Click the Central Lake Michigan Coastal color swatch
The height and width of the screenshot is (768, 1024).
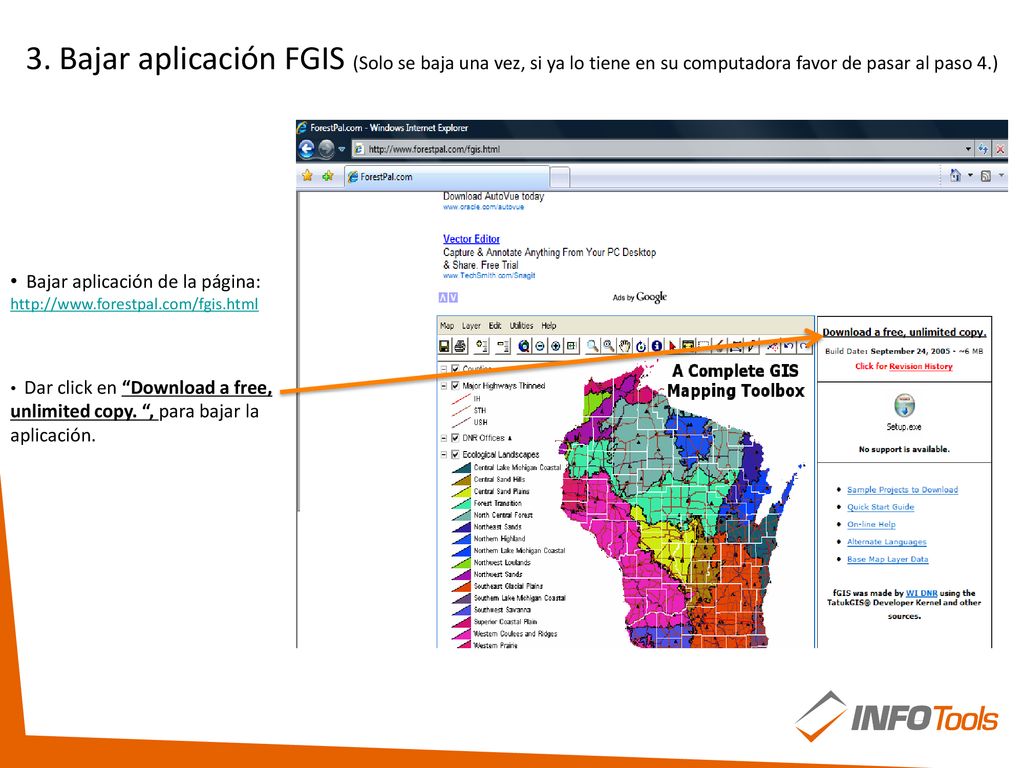point(462,468)
